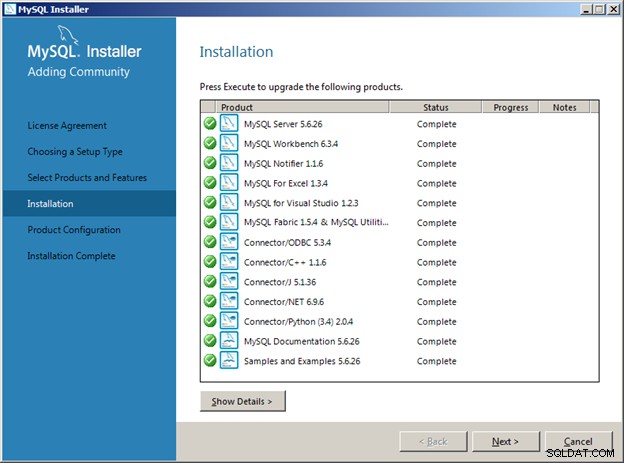This screenshot has height=463, width=624.
Task: Select Connector/Python (3.4) 2.0.4 name
Action: (298, 321)
